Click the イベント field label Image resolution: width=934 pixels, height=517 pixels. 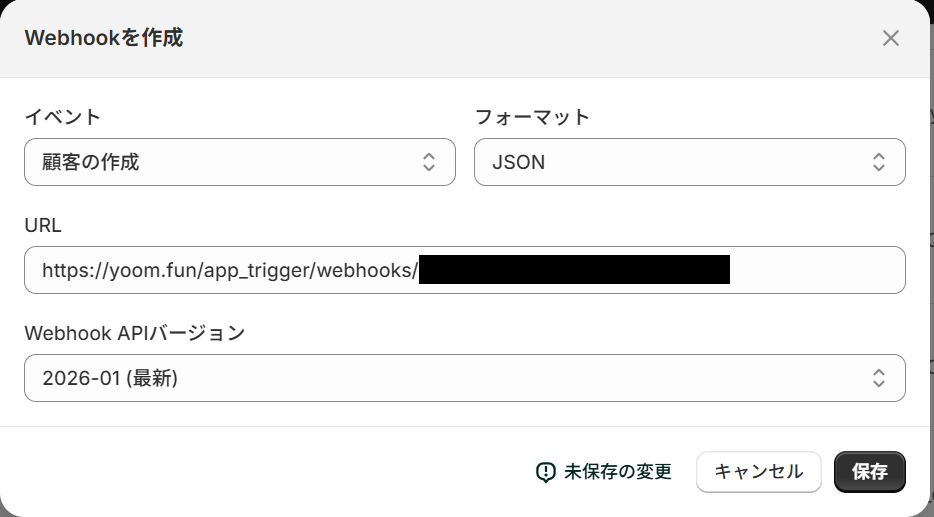(62, 117)
